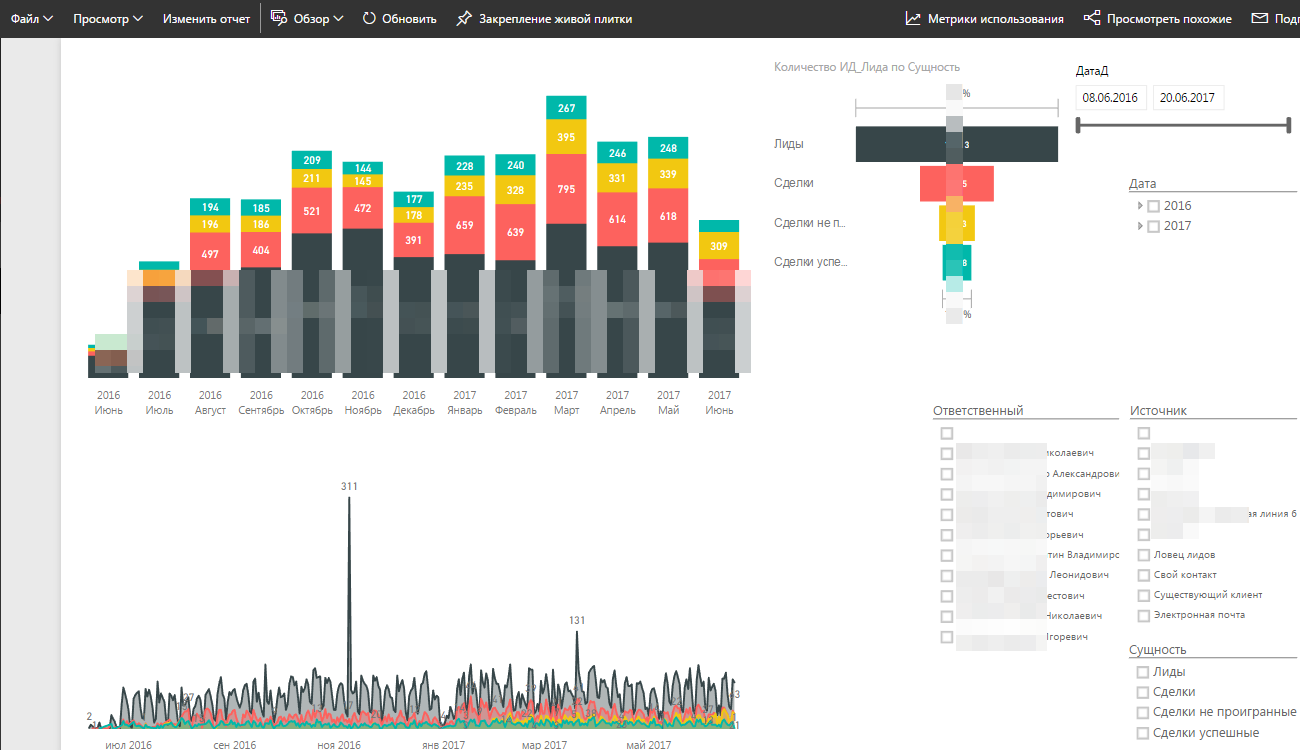Click the teal 177 segment for December 2016

tap(413, 199)
